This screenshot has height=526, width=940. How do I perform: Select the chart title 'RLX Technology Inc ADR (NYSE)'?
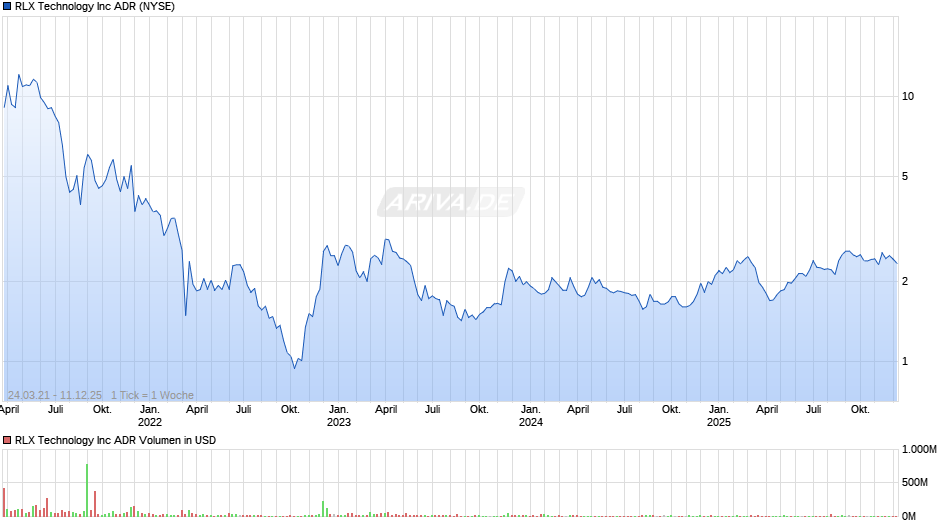coord(95,7)
